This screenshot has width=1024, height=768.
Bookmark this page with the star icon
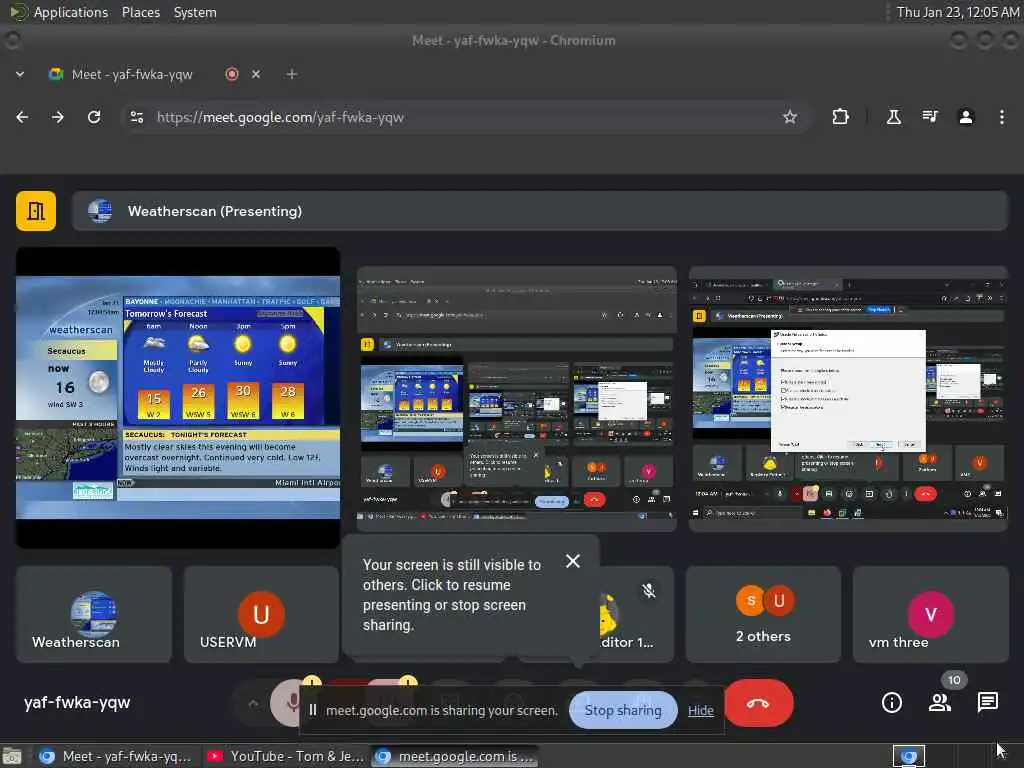click(x=790, y=117)
